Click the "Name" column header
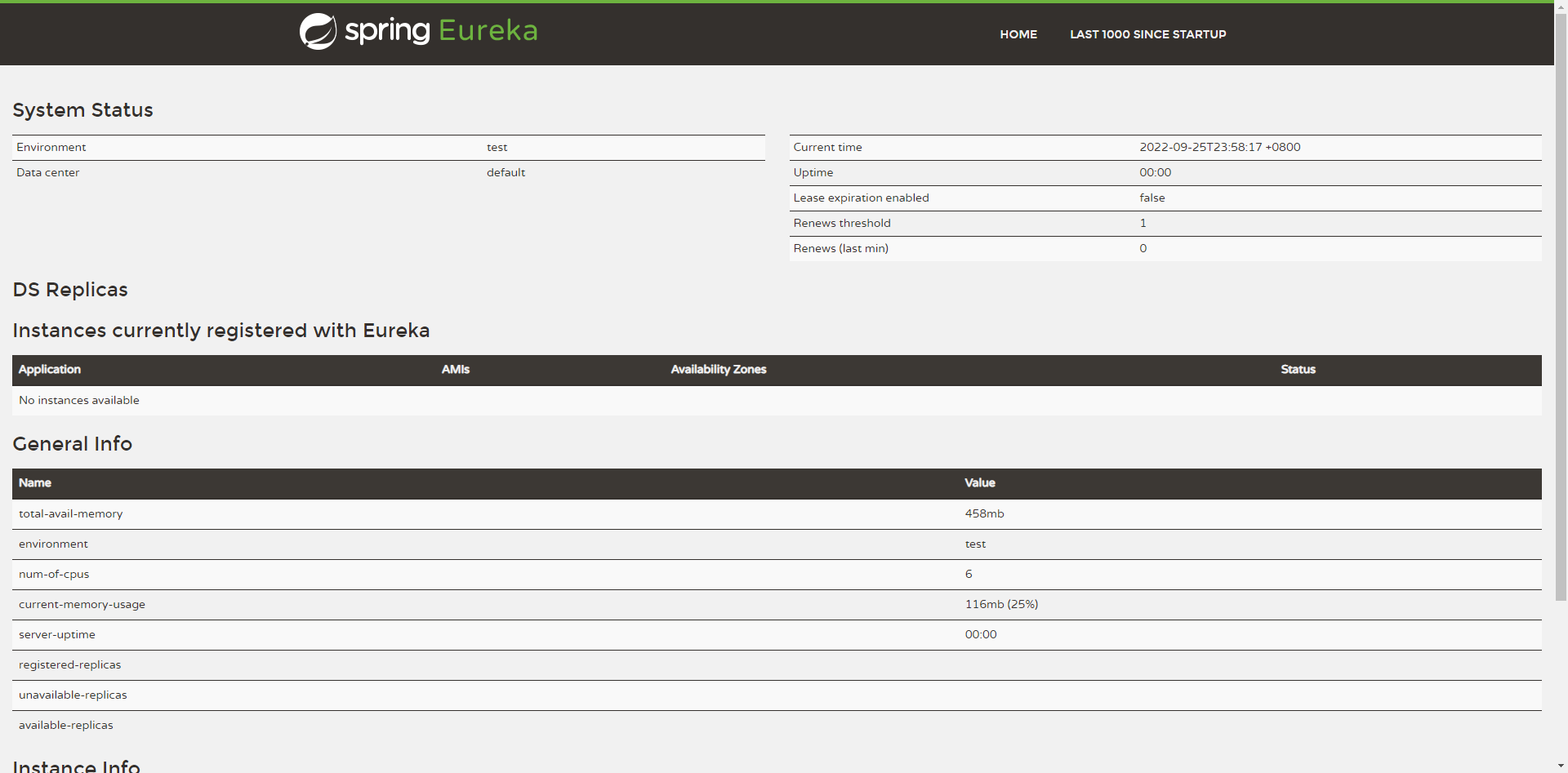 click(x=34, y=483)
